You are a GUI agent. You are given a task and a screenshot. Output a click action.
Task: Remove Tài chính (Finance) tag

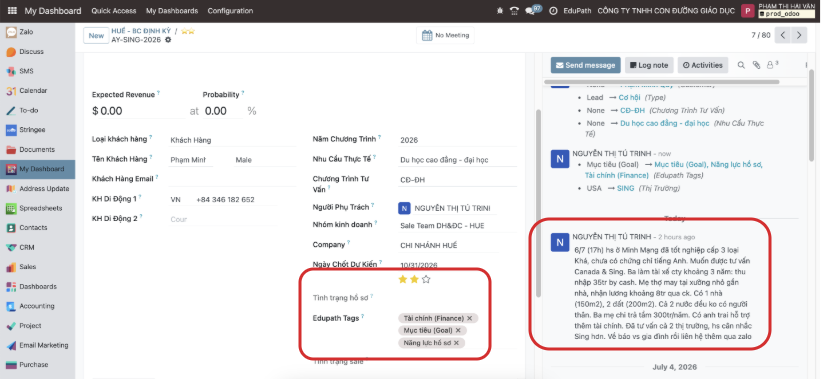[470, 318]
